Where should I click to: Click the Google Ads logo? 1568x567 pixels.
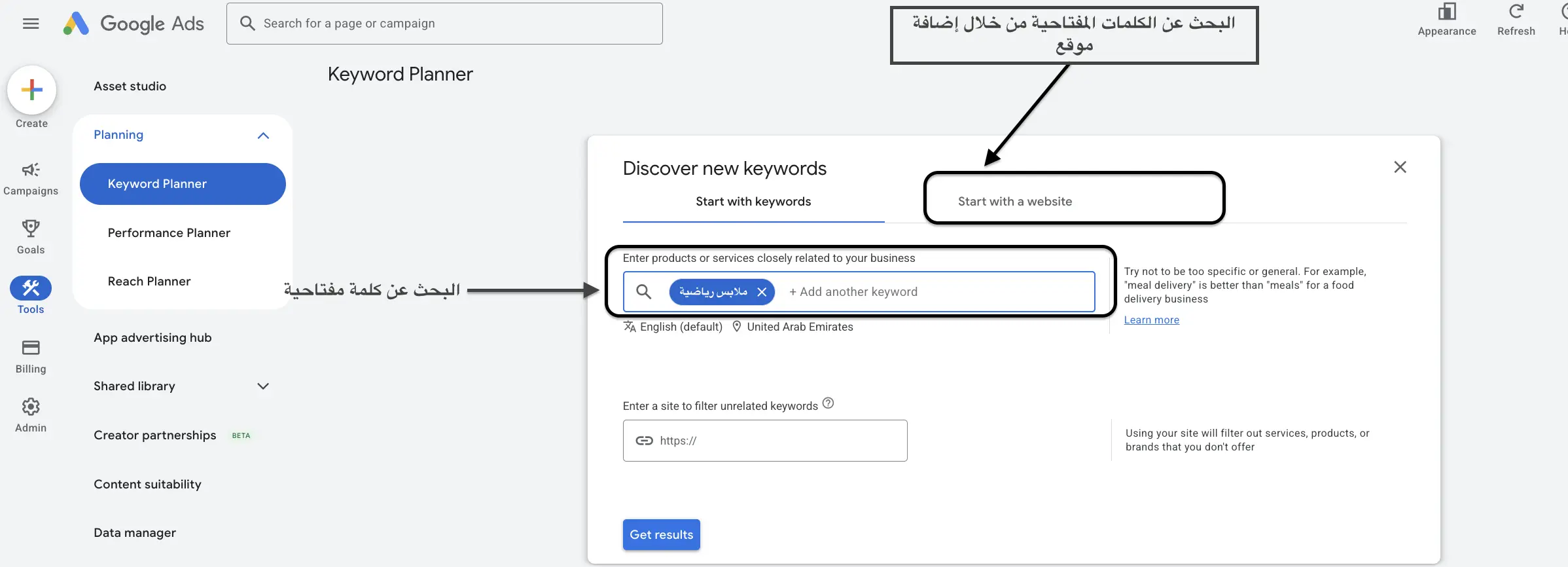click(x=134, y=24)
